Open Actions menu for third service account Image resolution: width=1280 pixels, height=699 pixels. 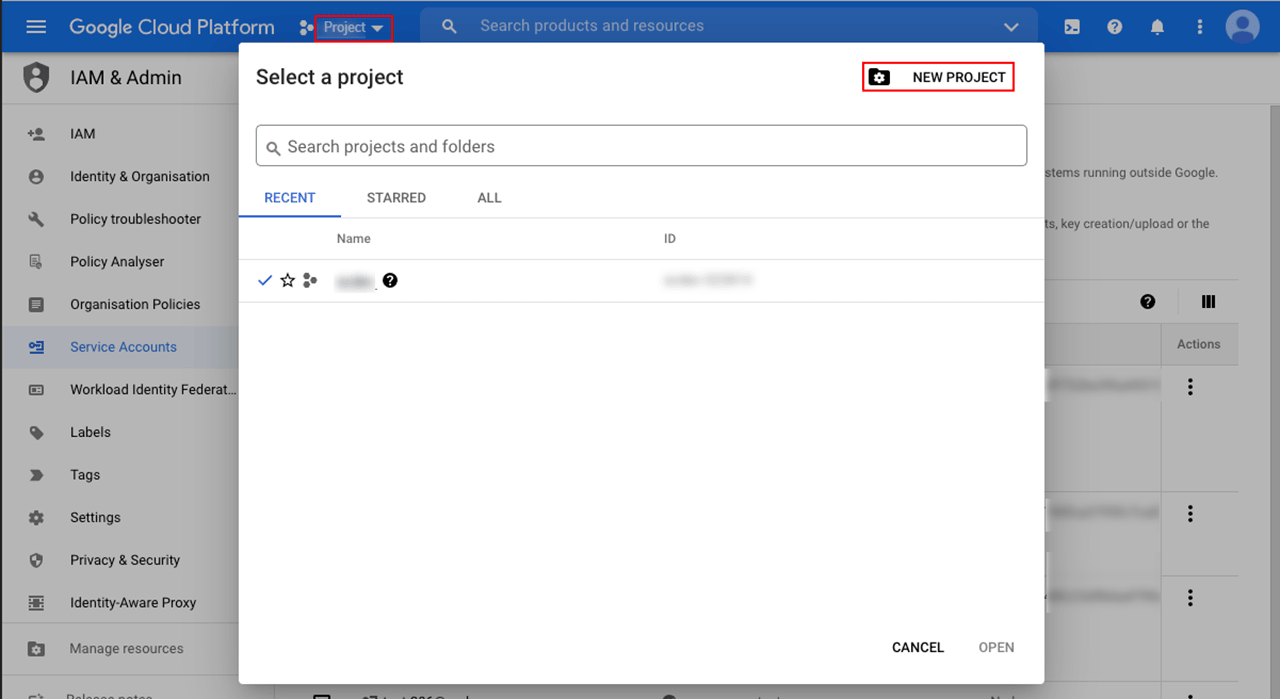tap(1190, 598)
